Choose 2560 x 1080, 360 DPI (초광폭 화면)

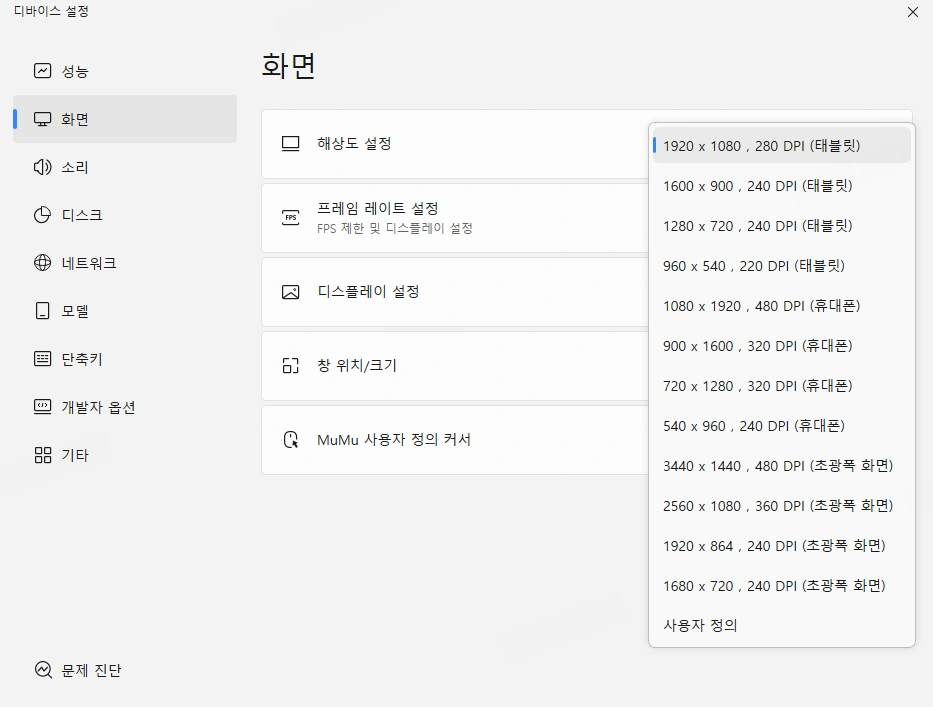pyautogui.click(x=782, y=506)
